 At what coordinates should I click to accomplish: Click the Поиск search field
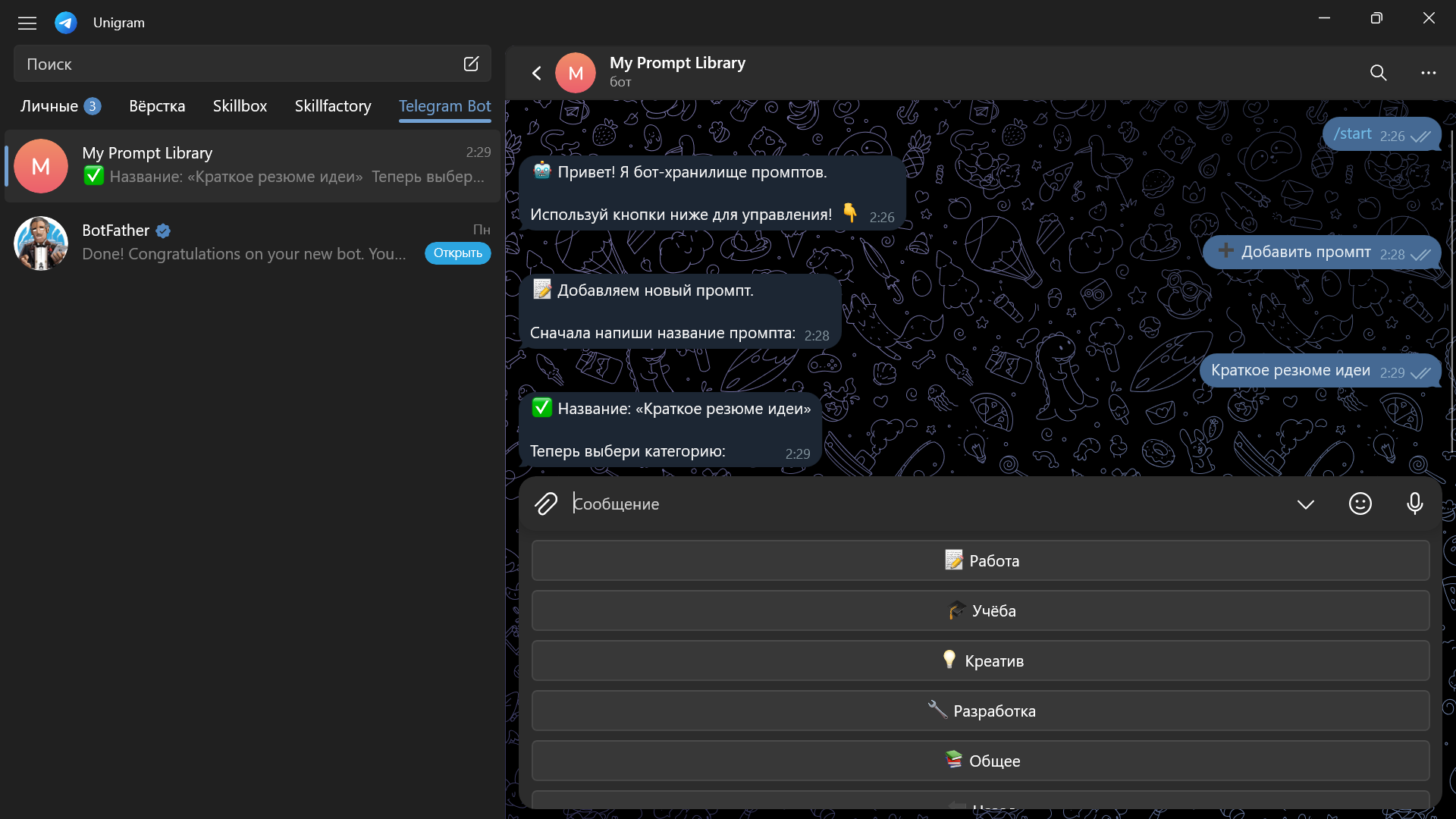[235, 64]
